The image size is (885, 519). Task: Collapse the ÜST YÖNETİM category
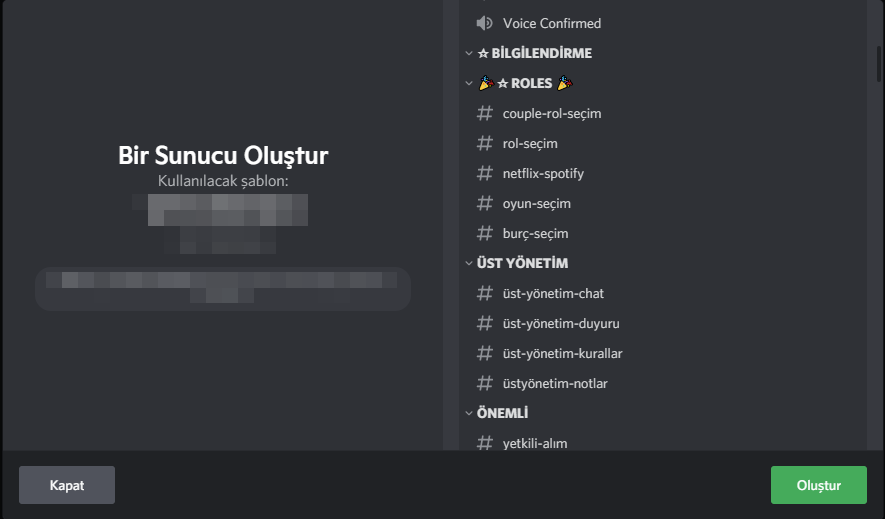(x=469, y=263)
